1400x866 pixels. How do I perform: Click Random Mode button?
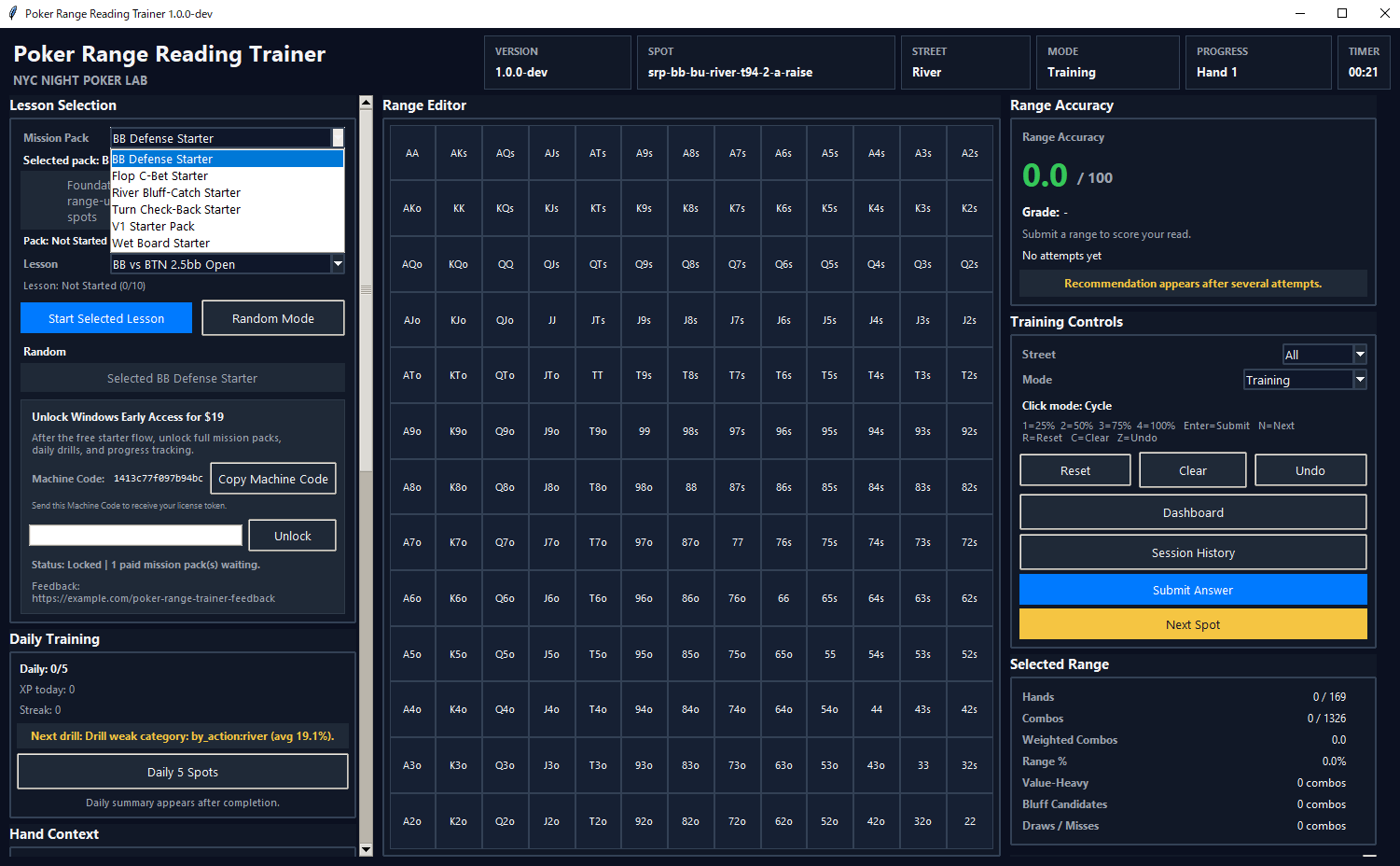coord(273,318)
